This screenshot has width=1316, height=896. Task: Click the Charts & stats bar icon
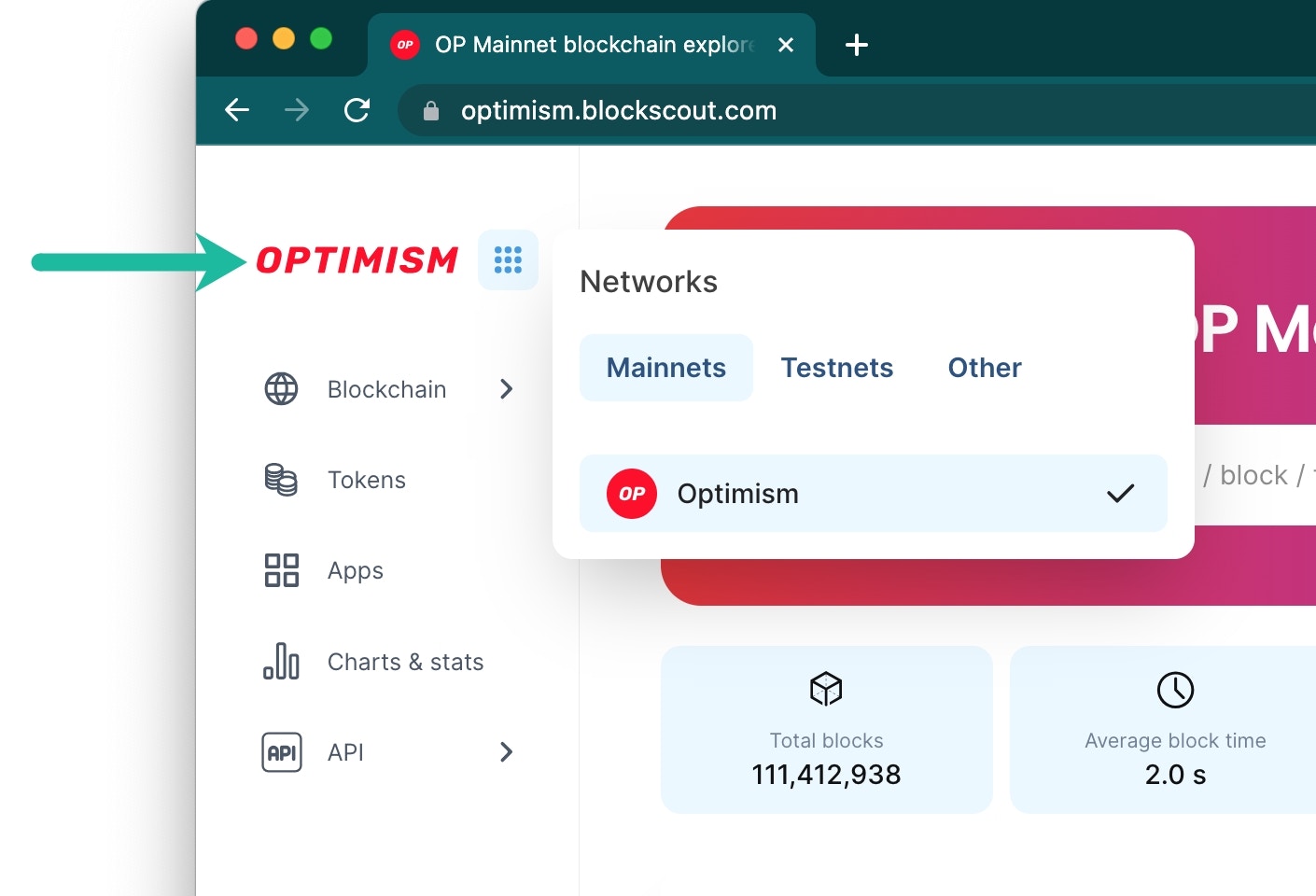281,661
